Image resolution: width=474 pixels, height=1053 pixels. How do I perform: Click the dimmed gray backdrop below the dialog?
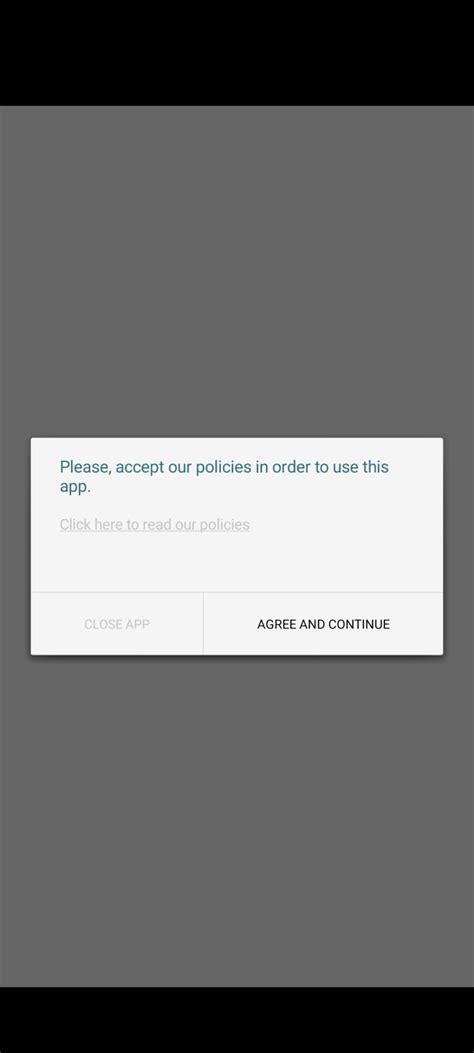(x=237, y=819)
